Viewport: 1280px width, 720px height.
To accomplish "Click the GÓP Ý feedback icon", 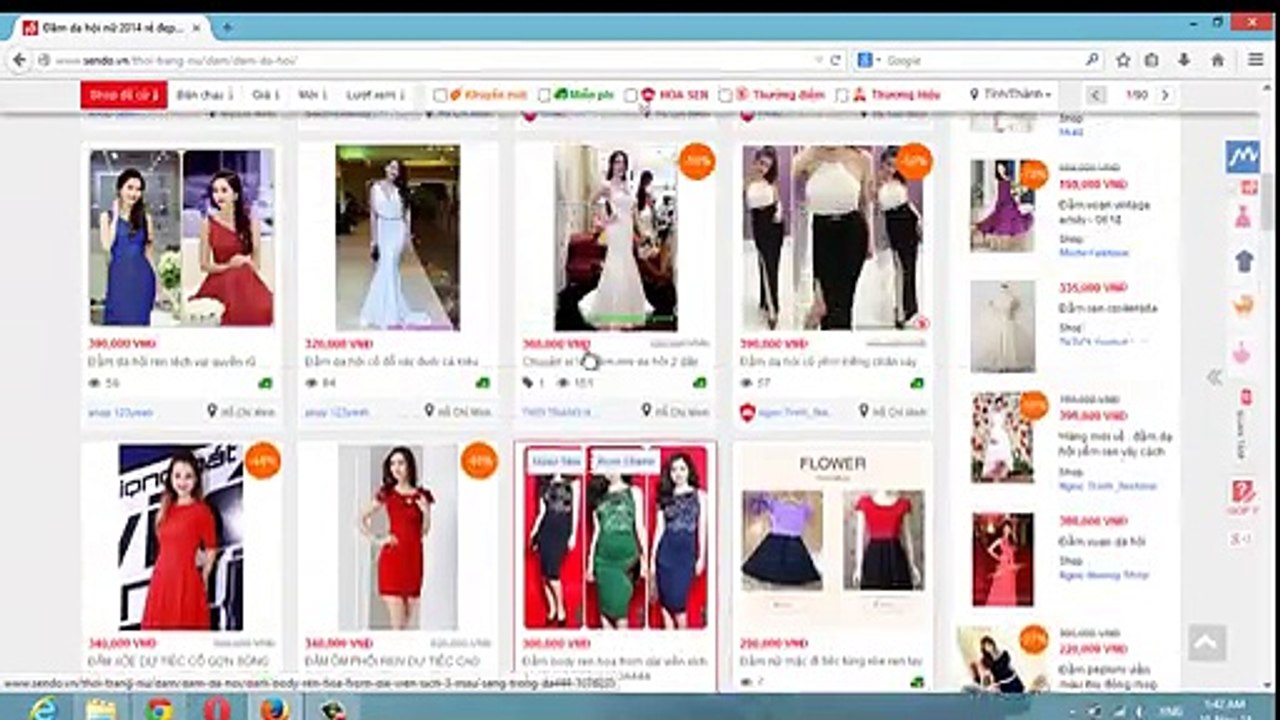I will point(1243,497).
